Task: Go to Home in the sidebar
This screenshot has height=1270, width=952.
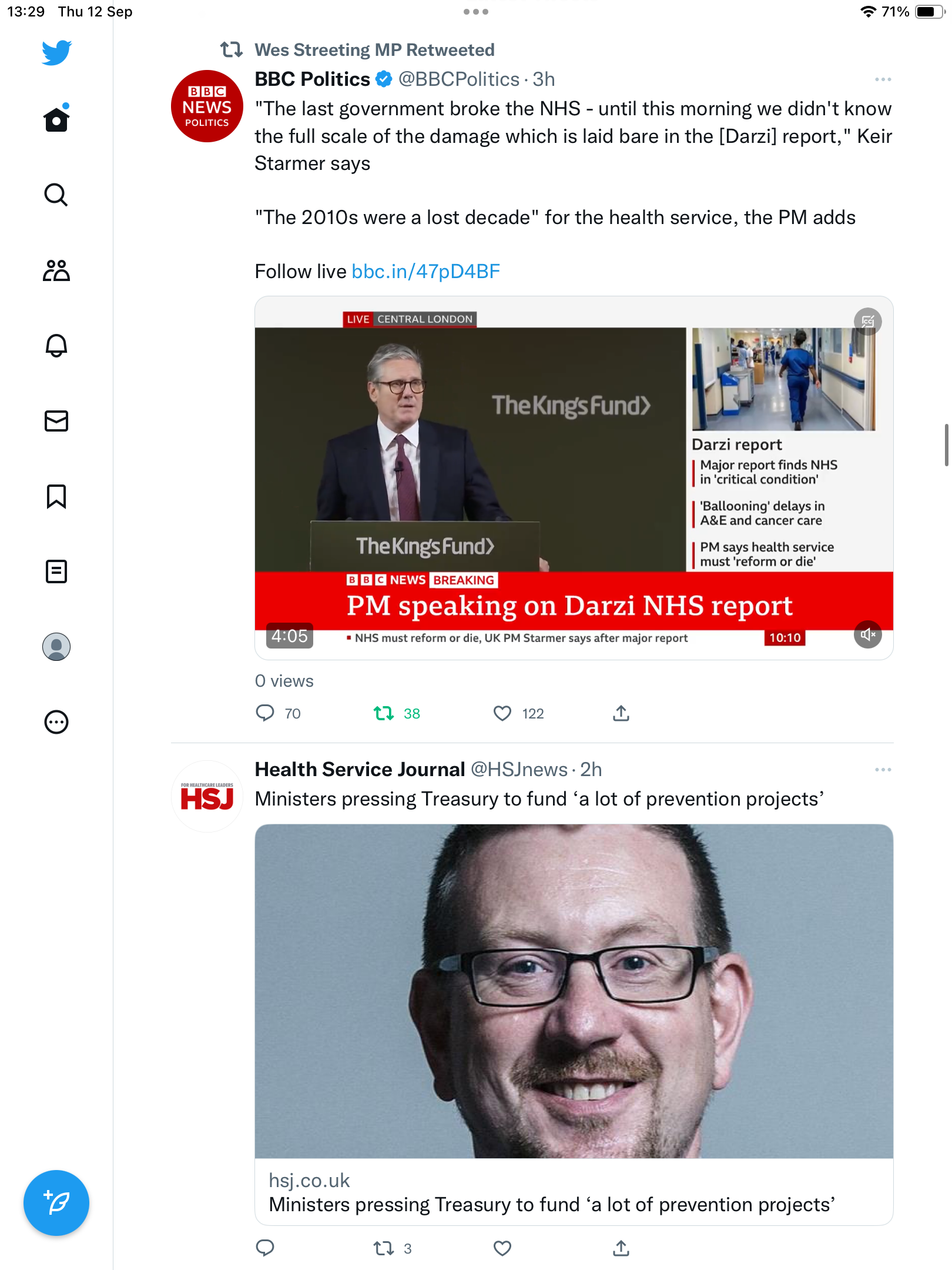Action: (x=56, y=119)
